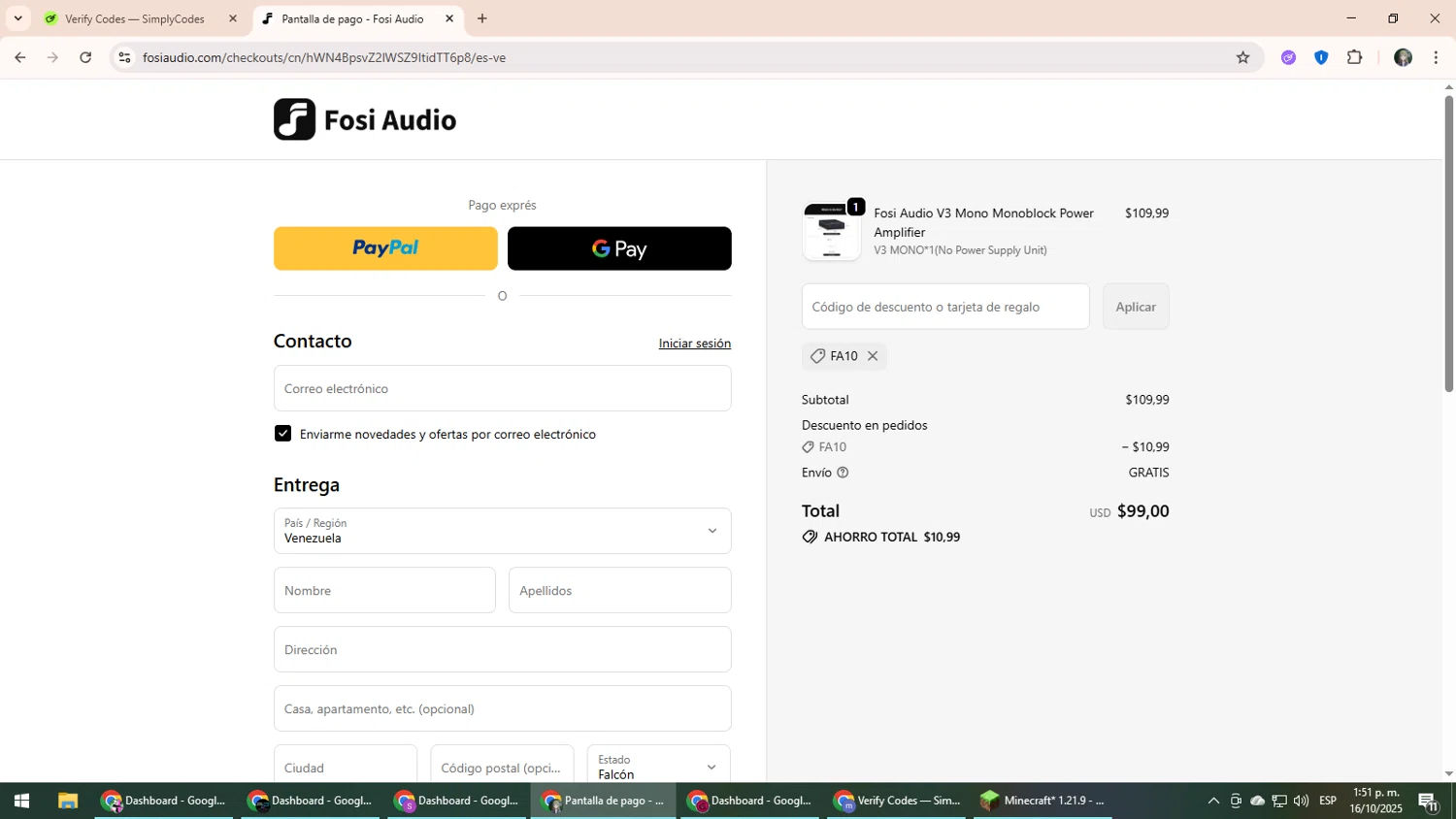Open the Chrome profile avatar
The width and height of the screenshot is (1456, 819).
tap(1403, 57)
